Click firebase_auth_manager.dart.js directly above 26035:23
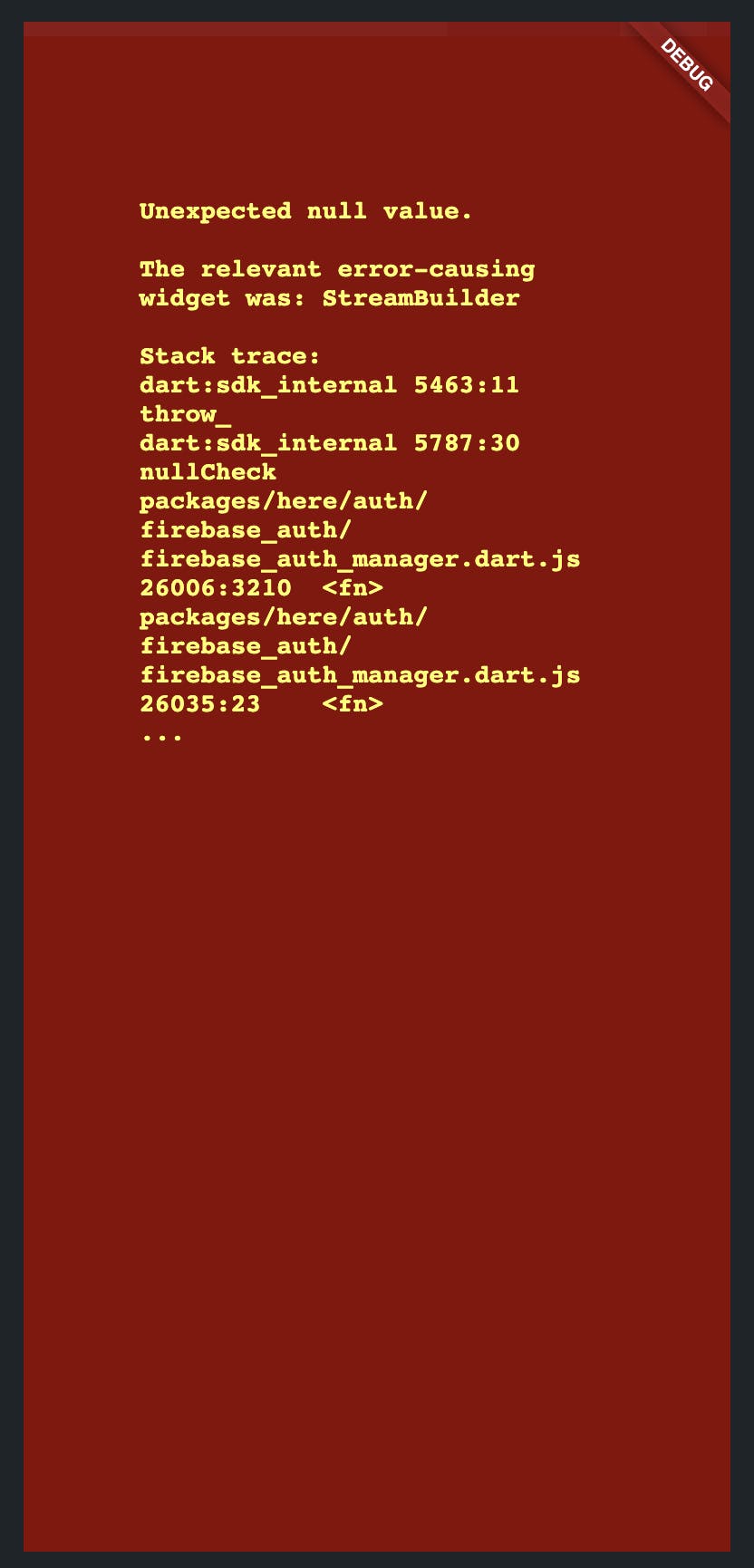The image size is (754, 1568). (x=360, y=675)
